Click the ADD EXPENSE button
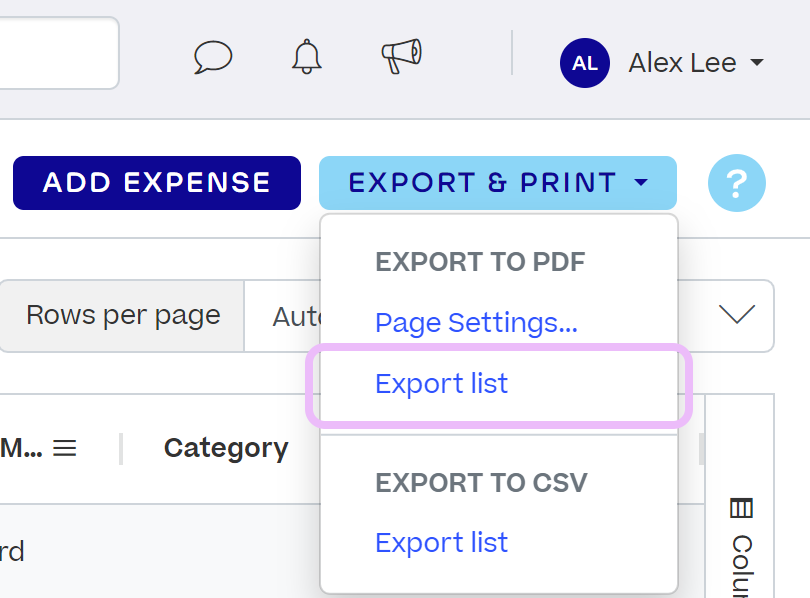 tap(157, 183)
